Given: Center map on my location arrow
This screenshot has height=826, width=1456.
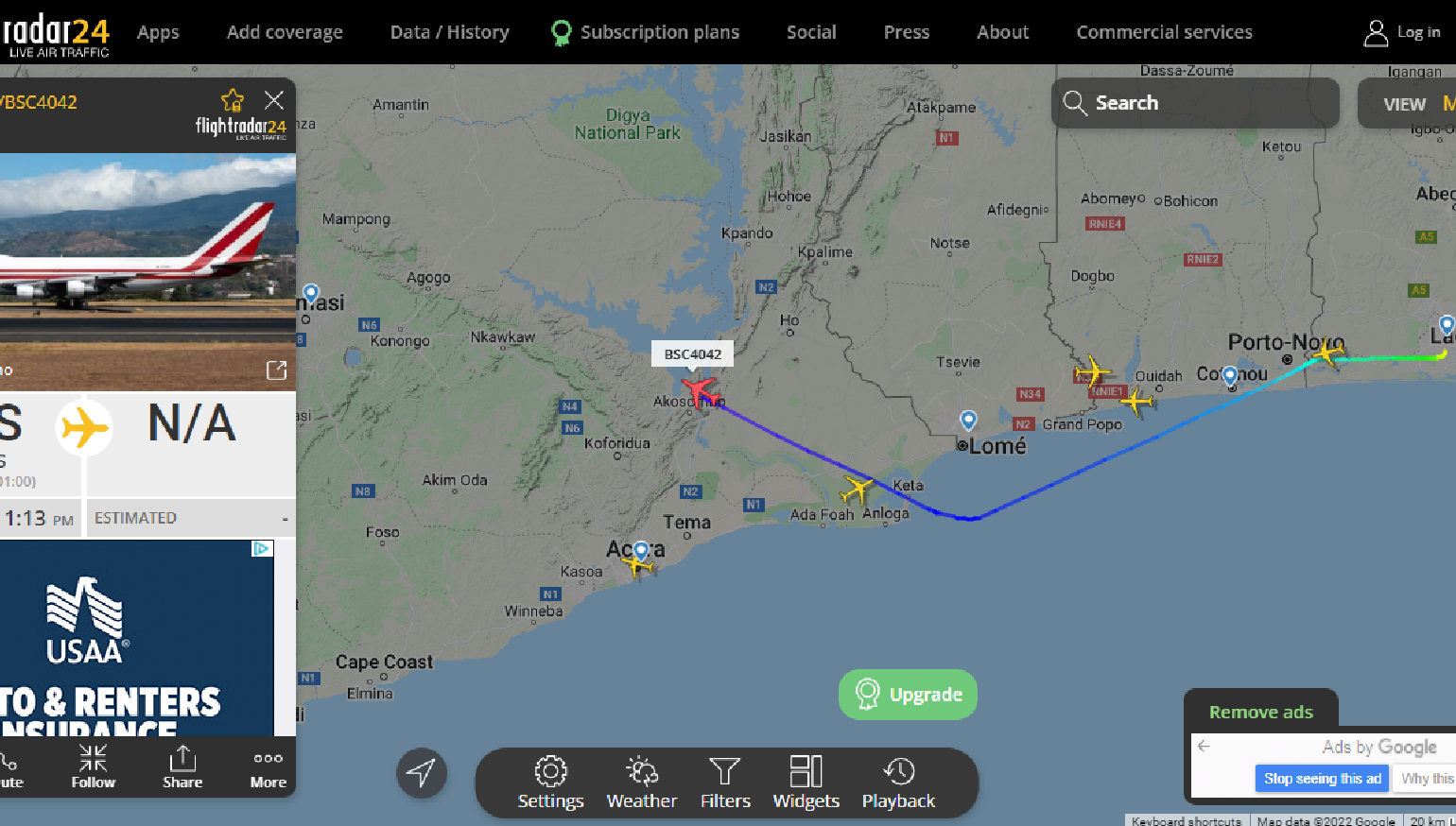Looking at the screenshot, I should (422, 773).
